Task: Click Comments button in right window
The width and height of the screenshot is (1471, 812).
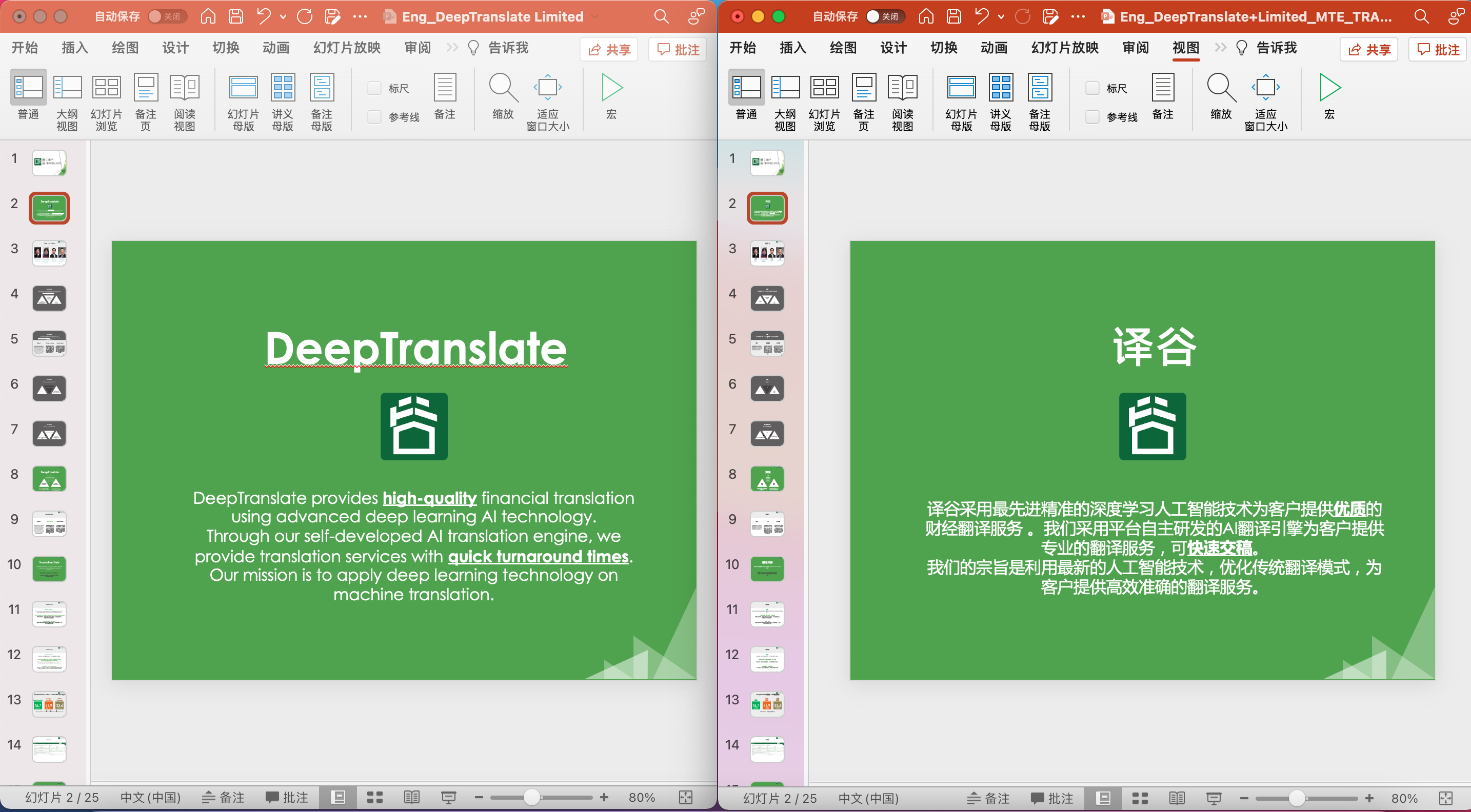Action: point(1437,49)
